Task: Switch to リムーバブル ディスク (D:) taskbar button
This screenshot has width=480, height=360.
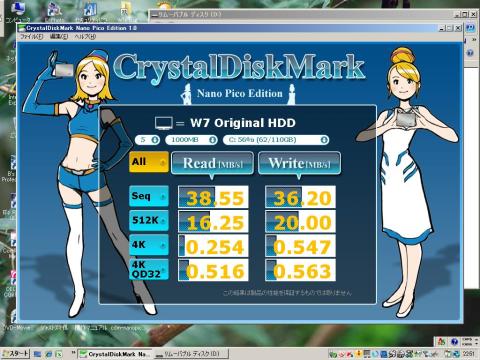Action: 191,354
